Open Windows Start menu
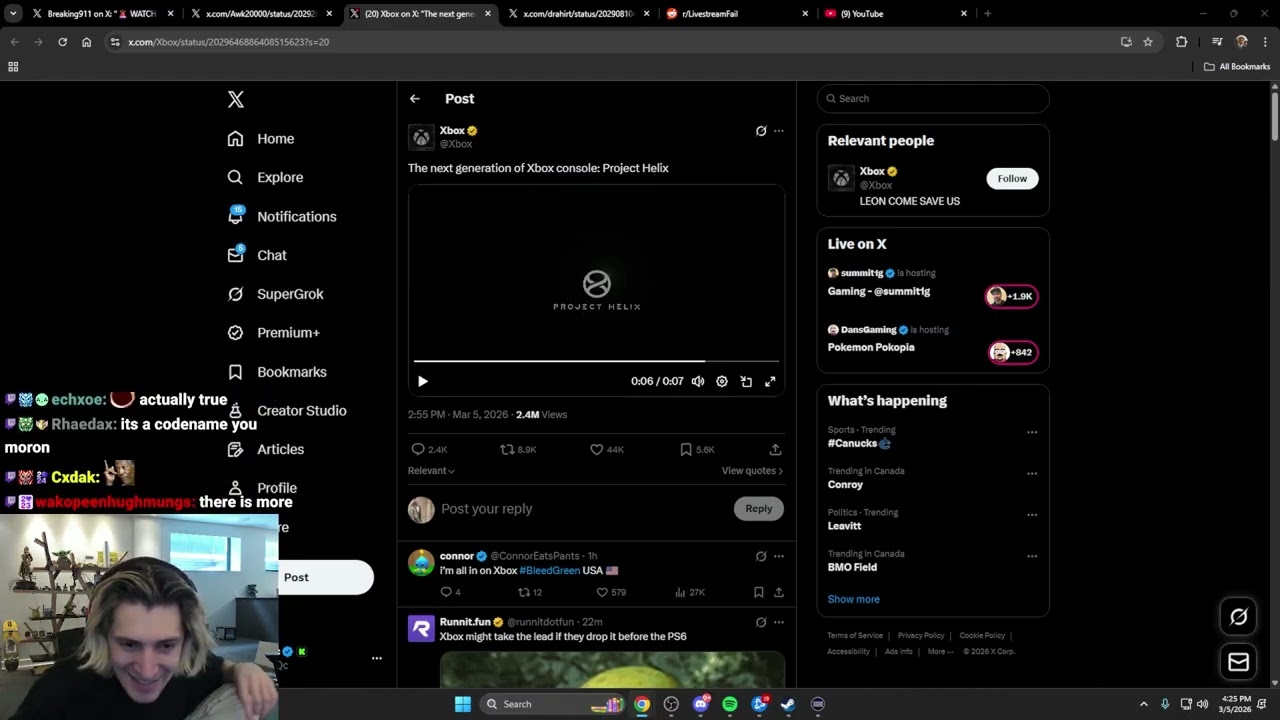The image size is (1280, 720). (x=463, y=704)
